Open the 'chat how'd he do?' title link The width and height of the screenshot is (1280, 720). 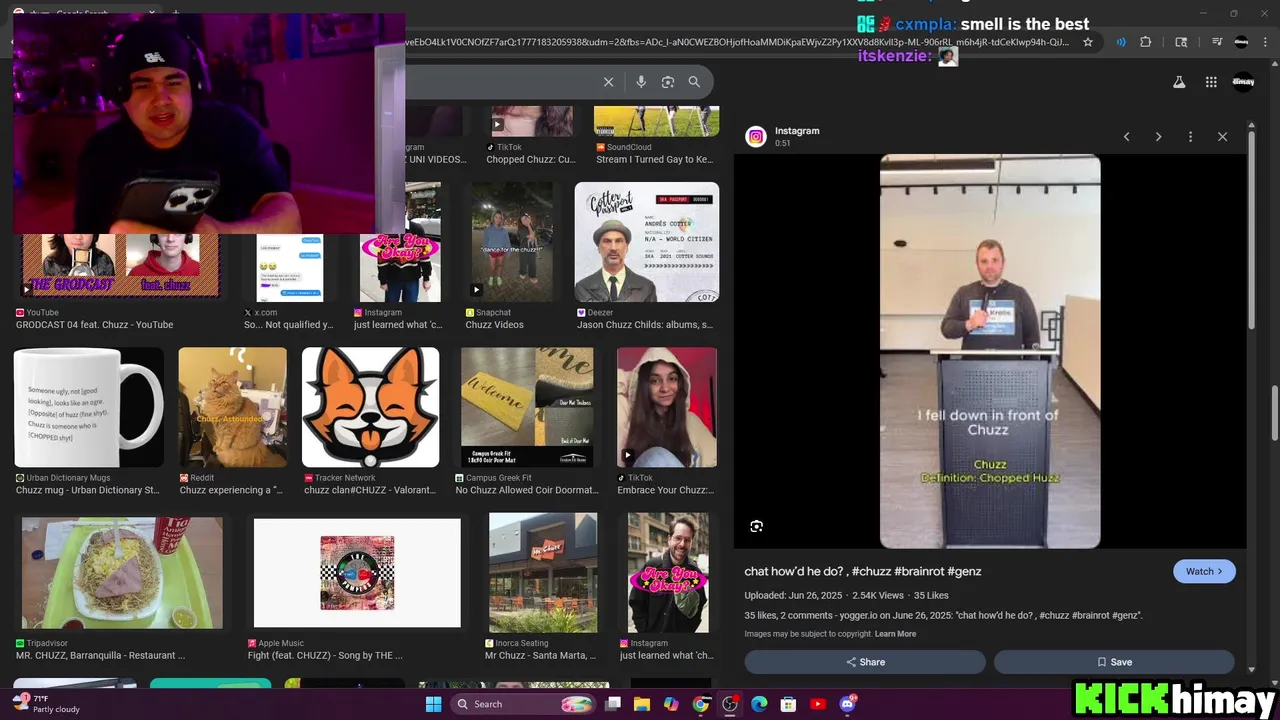click(x=863, y=571)
